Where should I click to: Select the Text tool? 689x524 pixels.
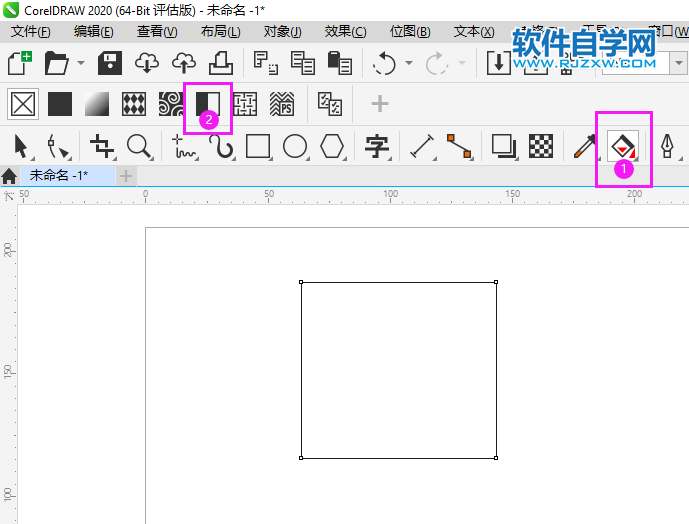[x=377, y=146]
